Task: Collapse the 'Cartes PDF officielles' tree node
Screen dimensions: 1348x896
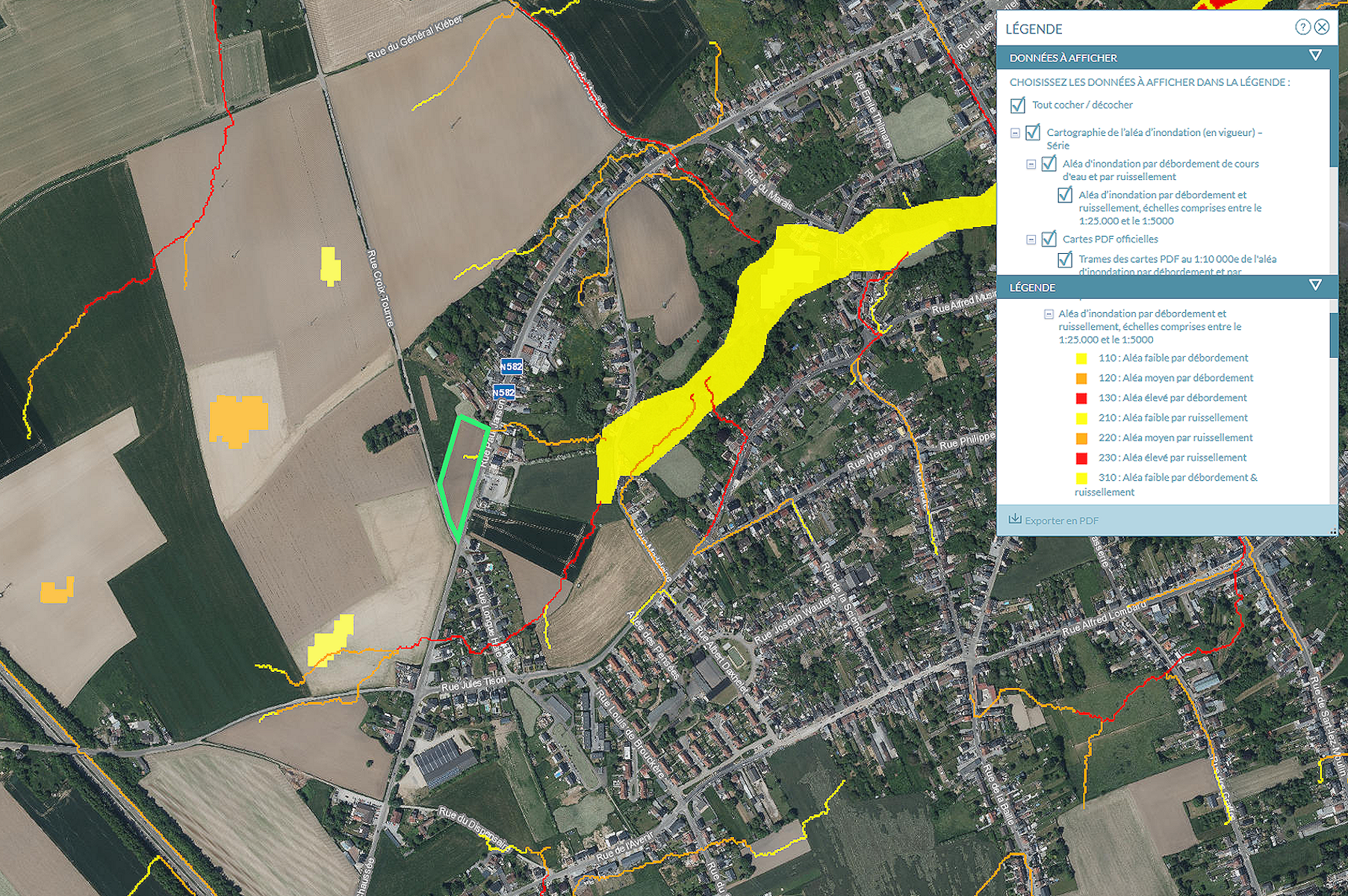Action: point(1031,240)
